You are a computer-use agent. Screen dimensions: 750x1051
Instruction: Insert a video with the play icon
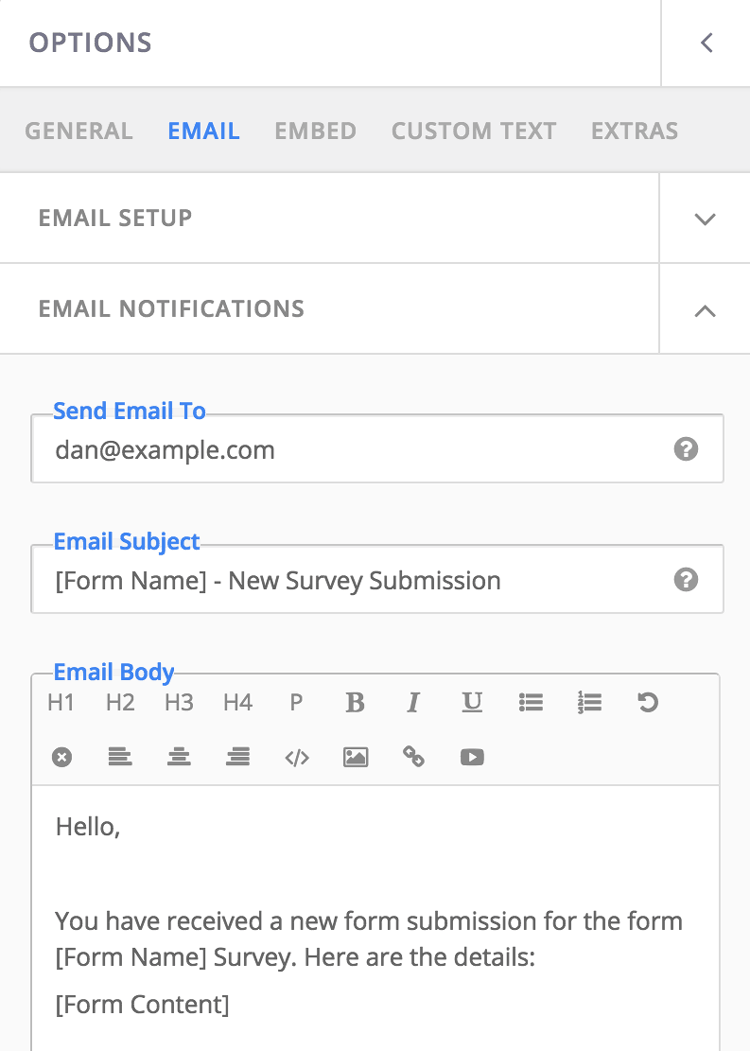pos(473,757)
